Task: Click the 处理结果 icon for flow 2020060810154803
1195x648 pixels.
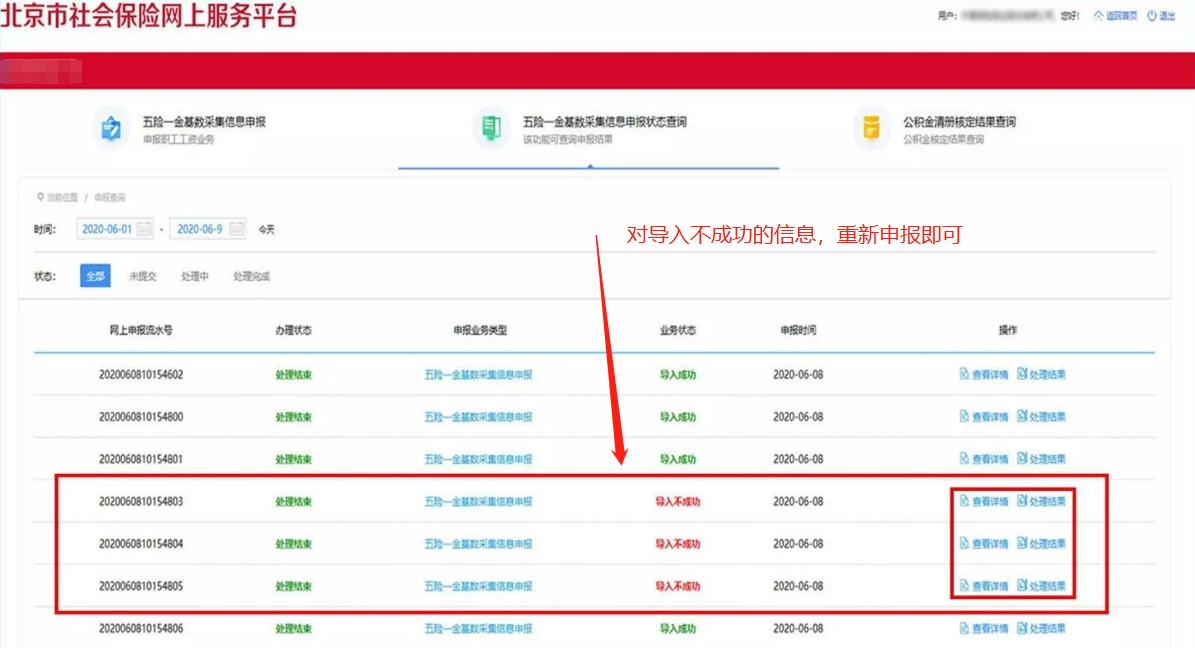Action: click(x=1020, y=501)
